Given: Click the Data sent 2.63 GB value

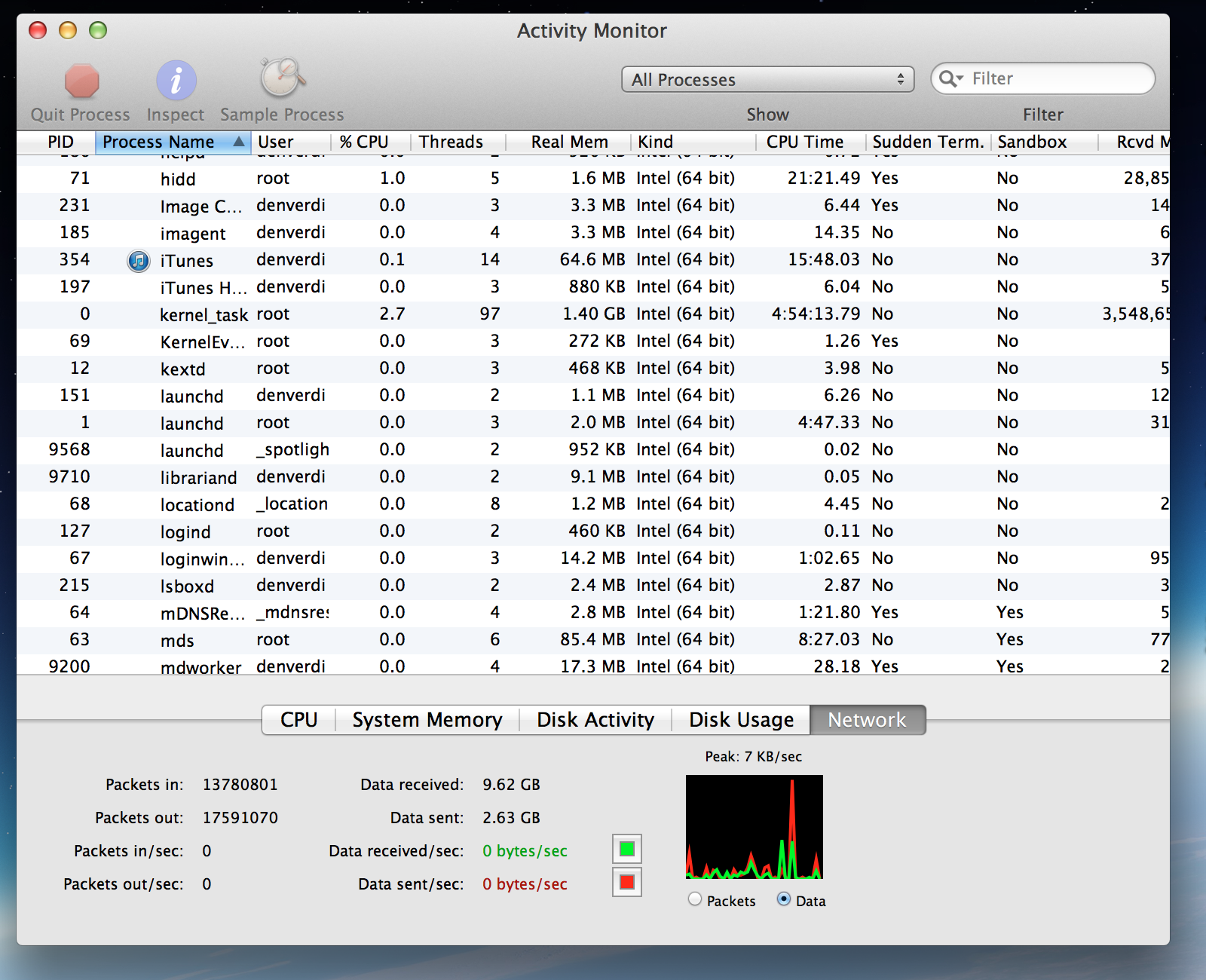Looking at the screenshot, I should point(511,818).
